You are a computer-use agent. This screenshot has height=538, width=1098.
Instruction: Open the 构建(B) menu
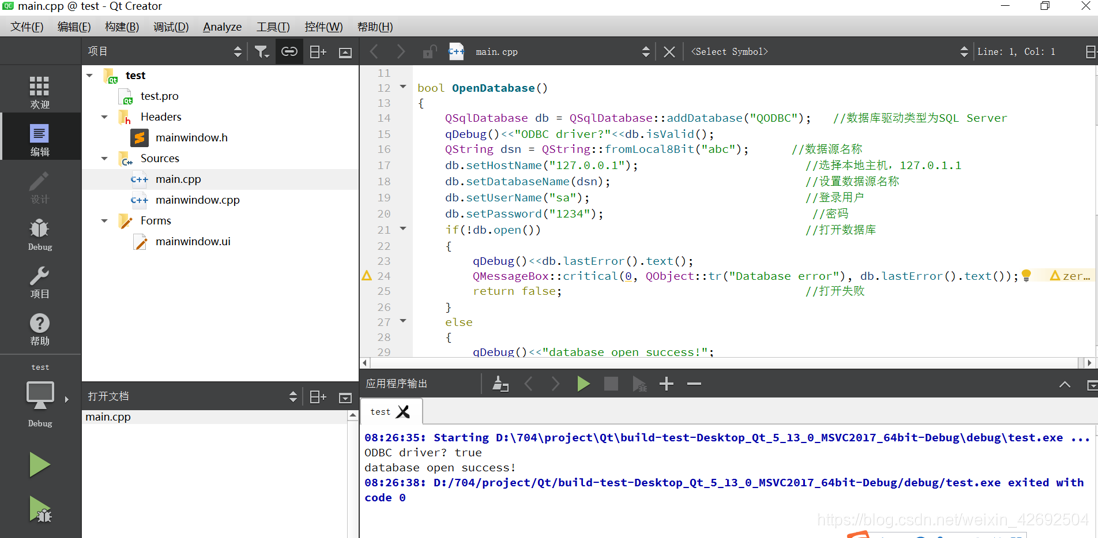pyautogui.click(x=122, y=27)
